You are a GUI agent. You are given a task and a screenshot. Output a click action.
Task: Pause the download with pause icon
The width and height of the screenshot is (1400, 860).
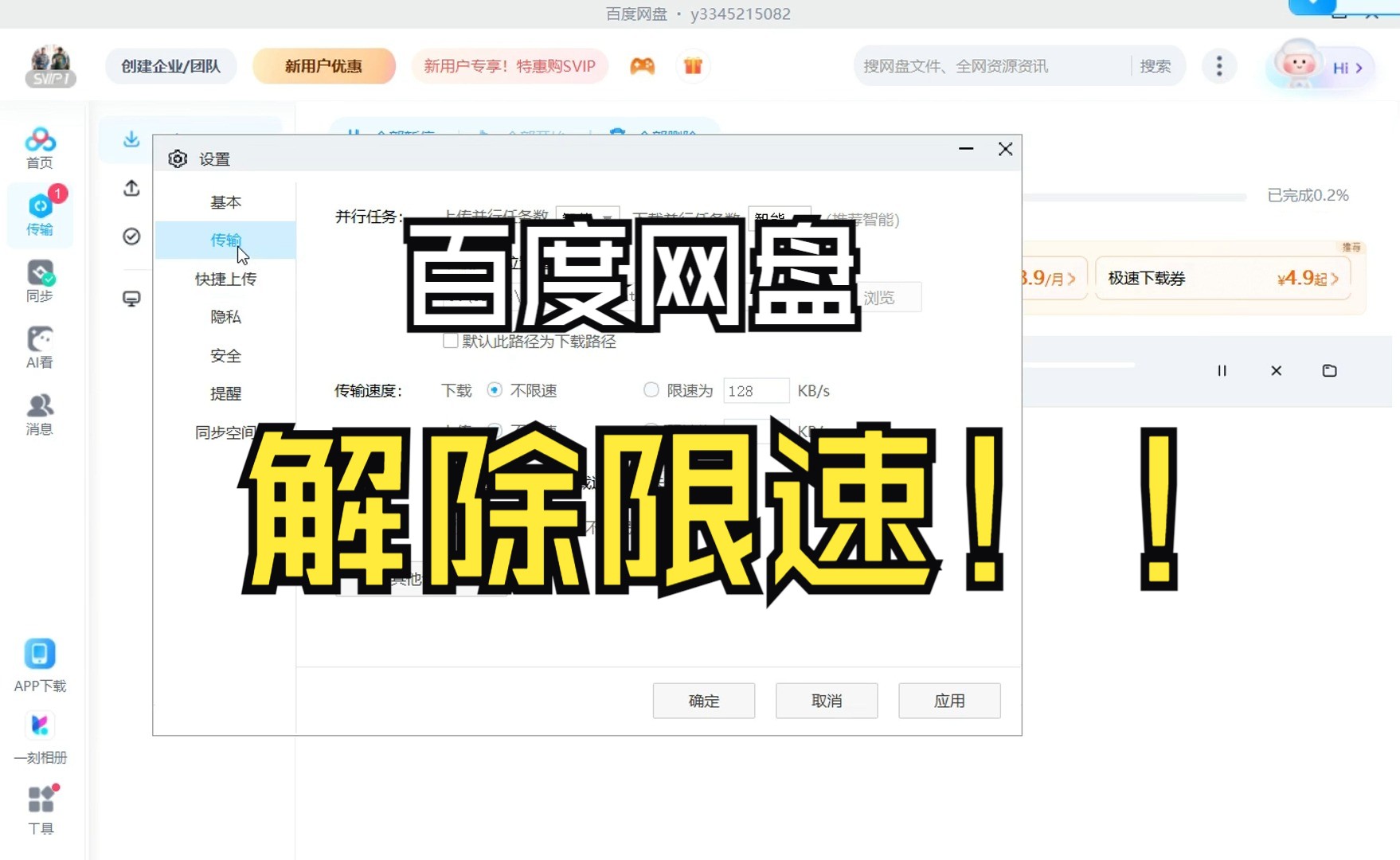1222,370
